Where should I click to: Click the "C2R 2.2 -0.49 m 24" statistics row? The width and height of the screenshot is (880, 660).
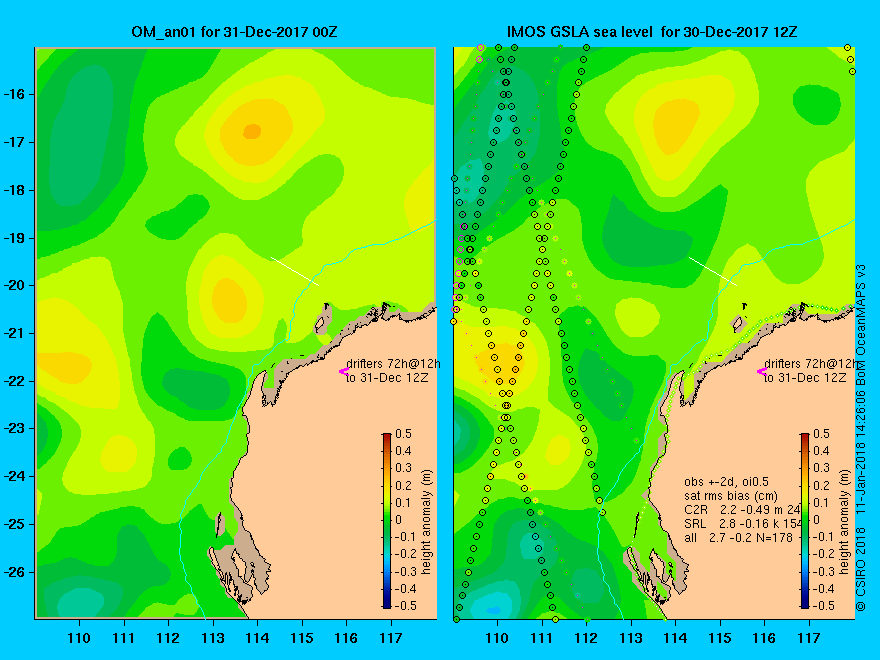pyautogui.click(x=742, y=510)
